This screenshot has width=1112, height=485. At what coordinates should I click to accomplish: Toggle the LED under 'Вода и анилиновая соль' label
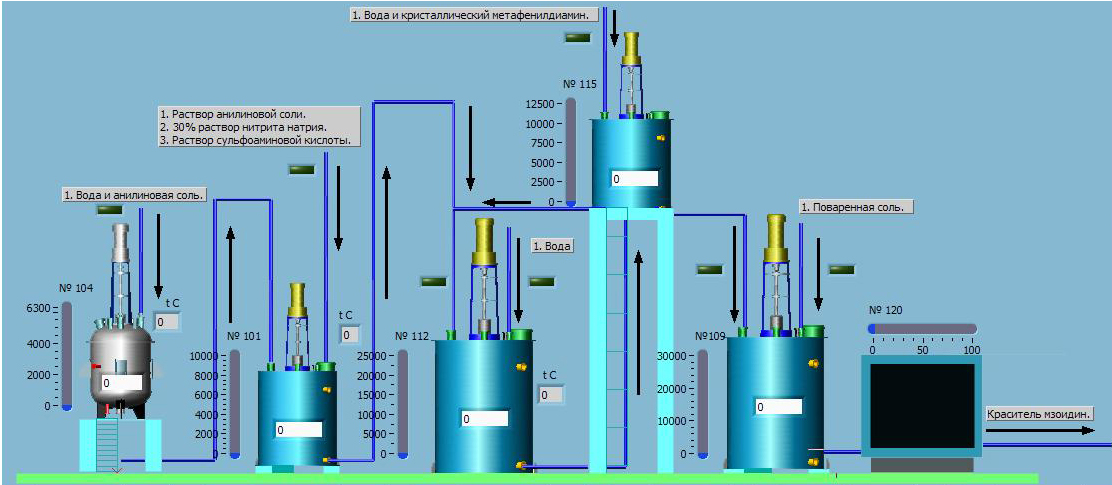tap(109, 209)
